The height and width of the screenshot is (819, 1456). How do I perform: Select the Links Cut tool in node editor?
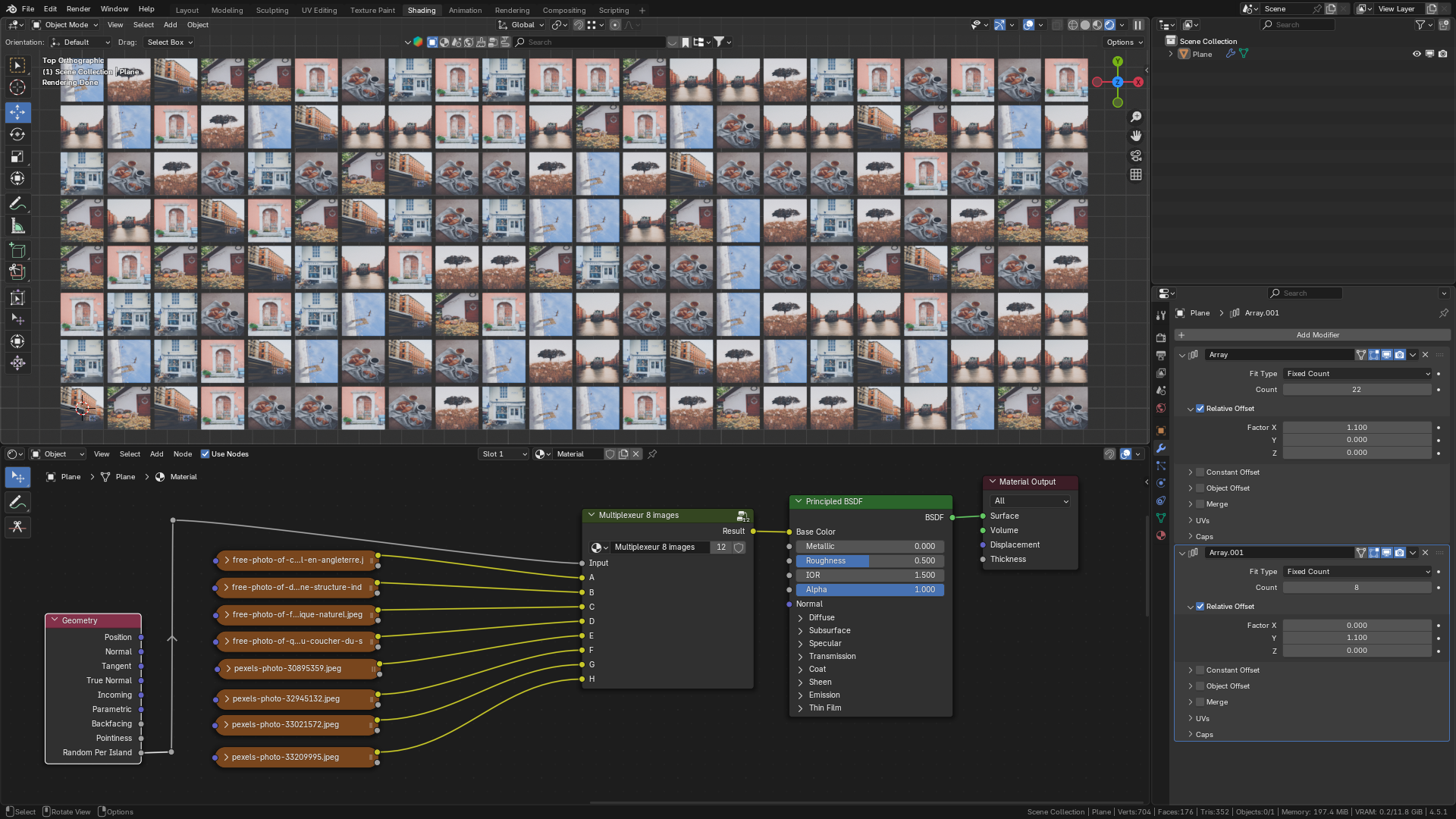pos(17,527)
